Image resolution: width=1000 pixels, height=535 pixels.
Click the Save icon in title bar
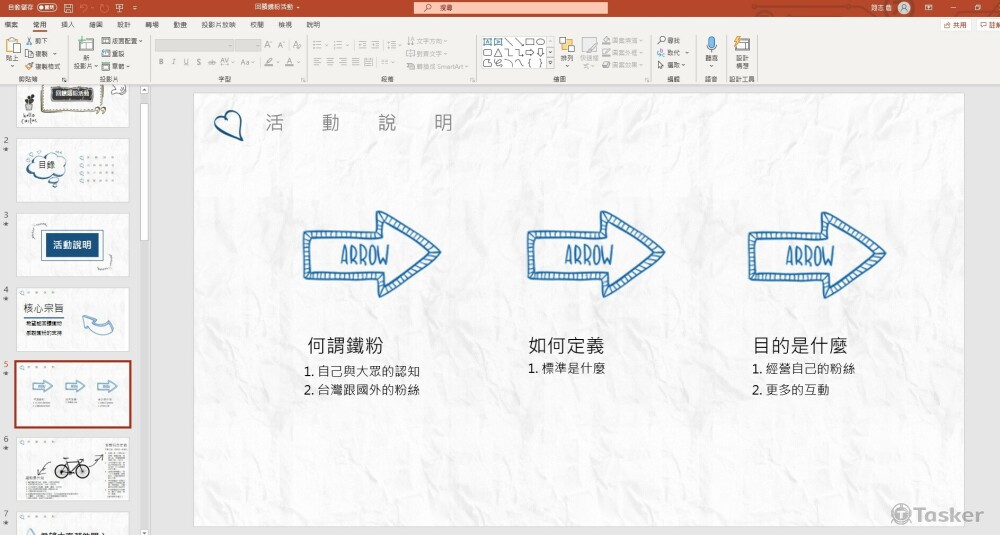coord(69,7)
